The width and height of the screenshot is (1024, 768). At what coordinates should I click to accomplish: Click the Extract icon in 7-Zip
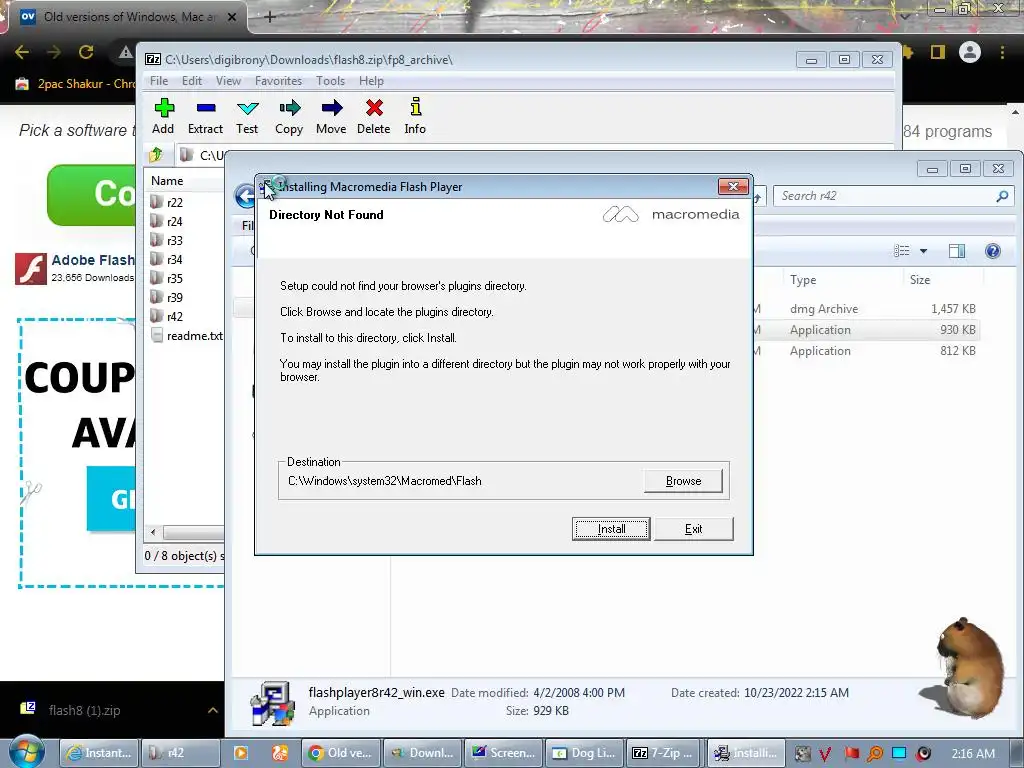(x=206, y=108)
